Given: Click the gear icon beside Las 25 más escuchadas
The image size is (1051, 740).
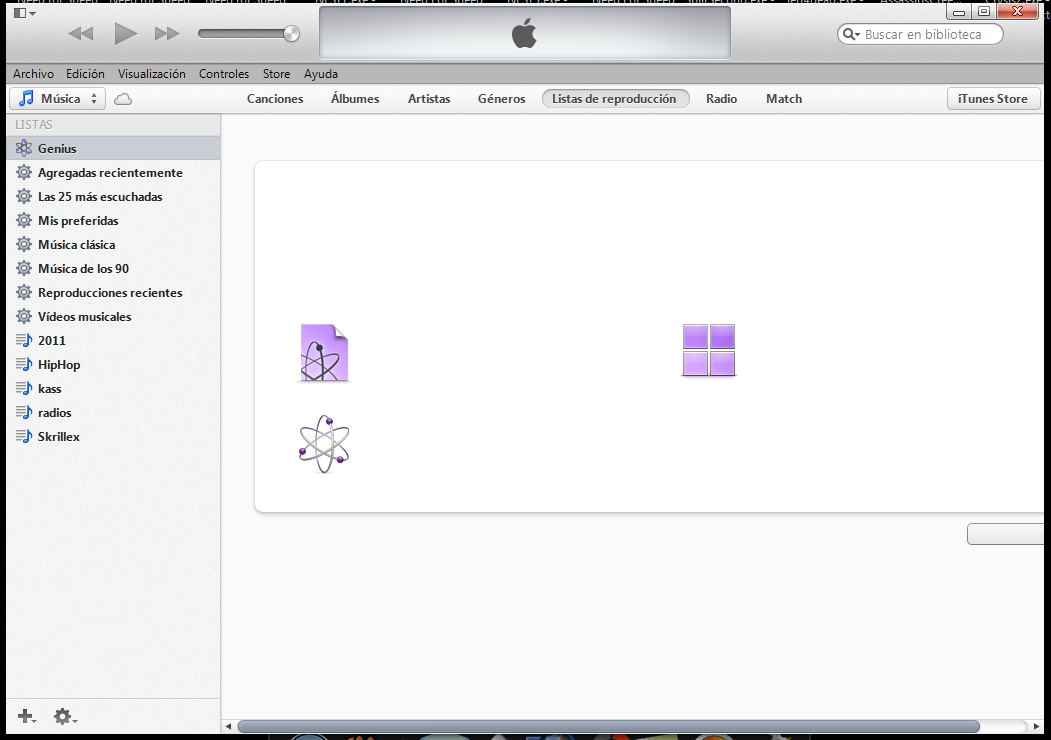Looking at the screenshot, I should [24, 196].
